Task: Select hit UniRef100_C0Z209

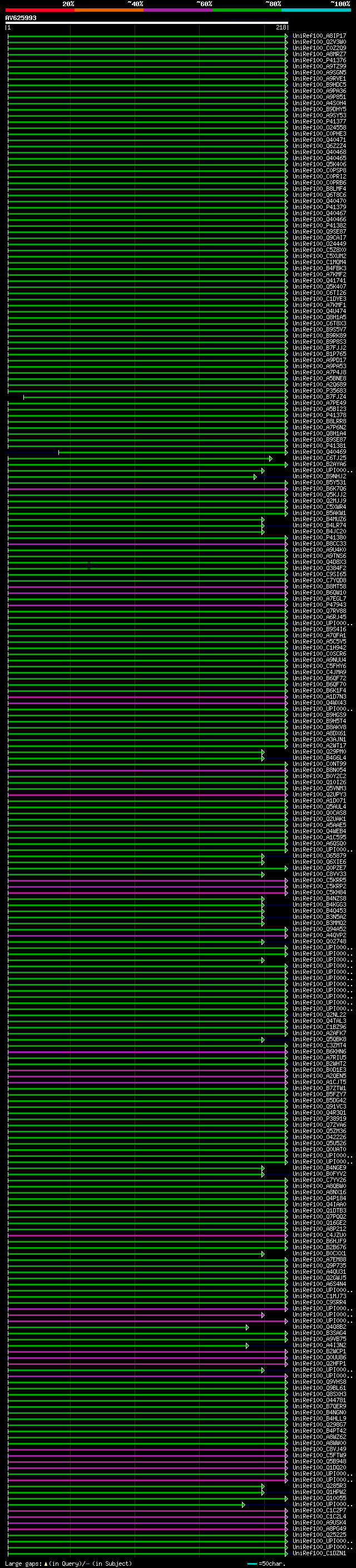Action: 319,48
